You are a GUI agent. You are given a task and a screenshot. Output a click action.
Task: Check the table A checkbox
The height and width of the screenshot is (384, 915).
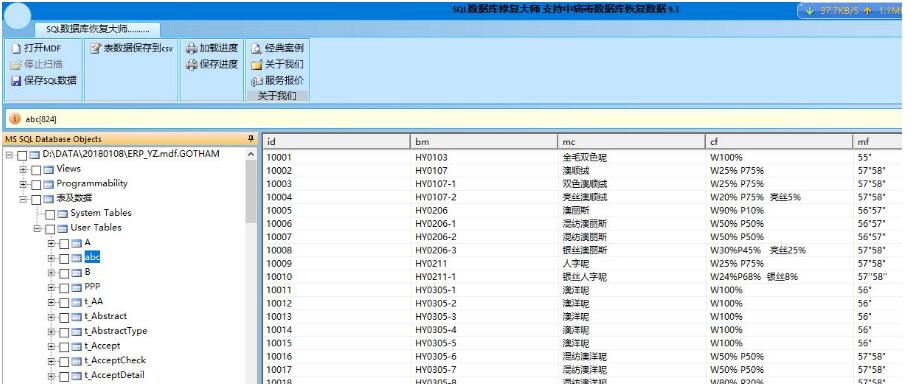pos(64,243)
